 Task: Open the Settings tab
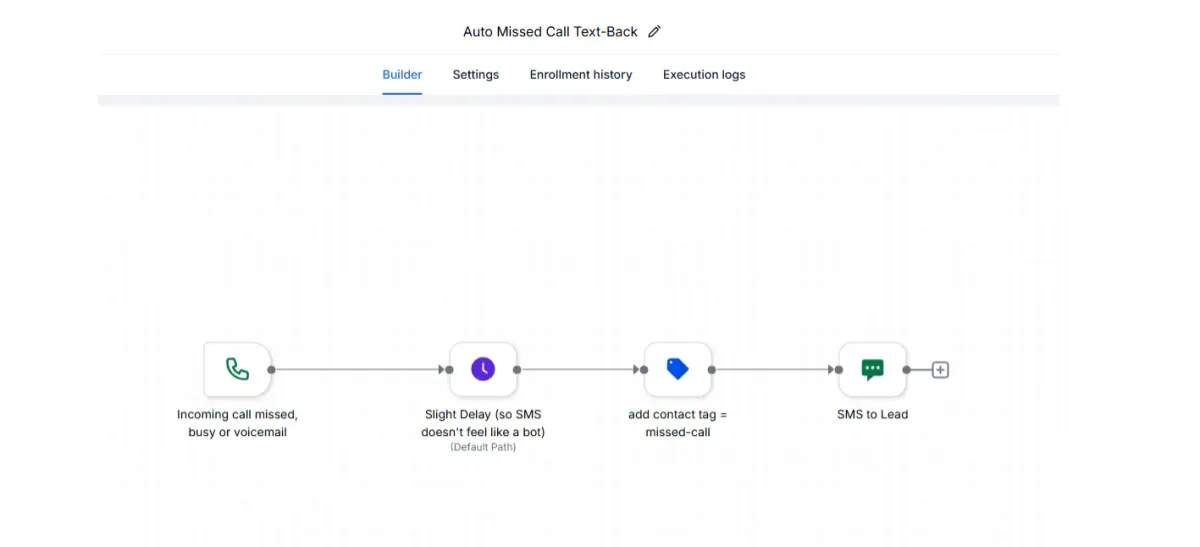(476, 75)
